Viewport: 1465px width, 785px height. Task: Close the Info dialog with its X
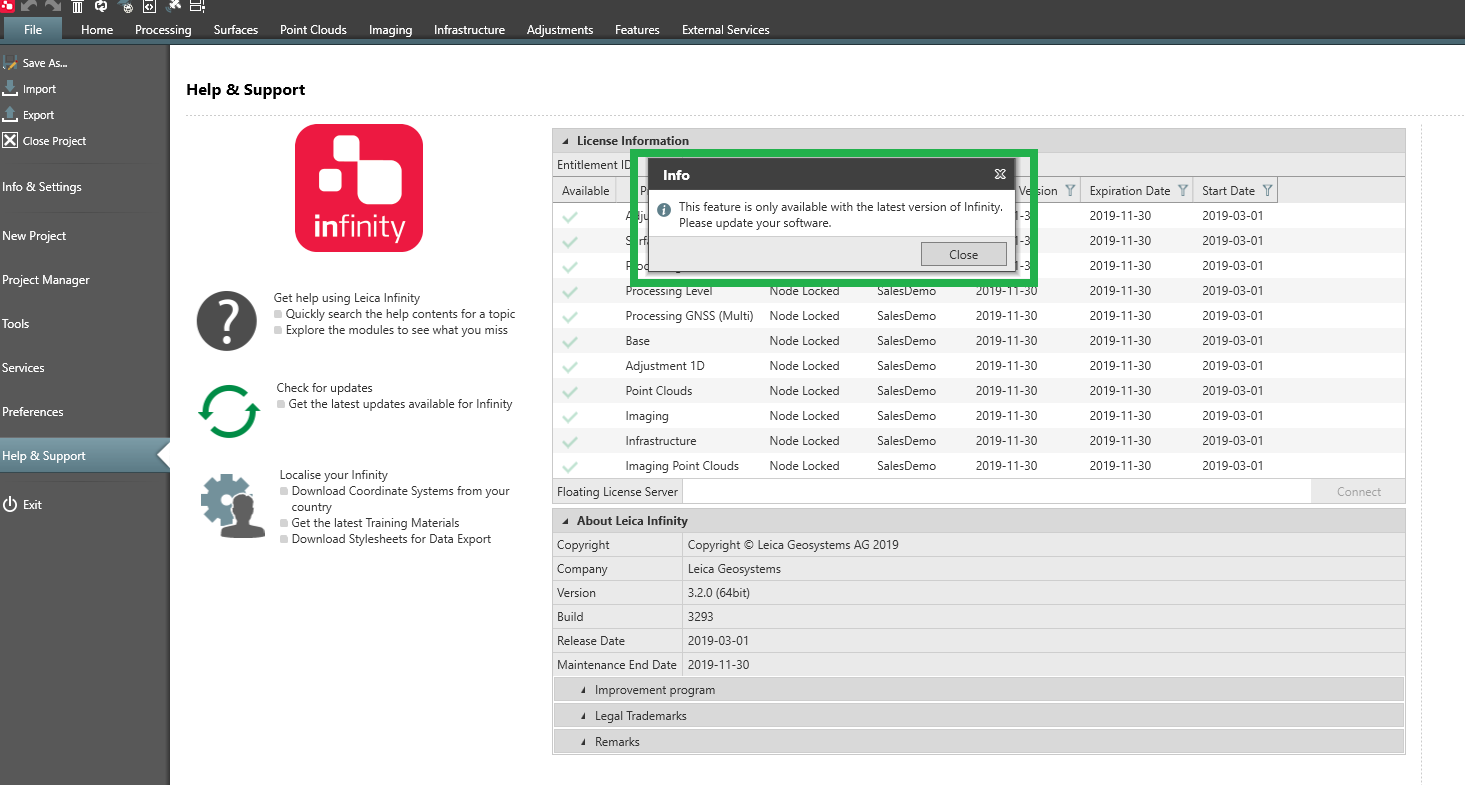(x=1000, y=174)
